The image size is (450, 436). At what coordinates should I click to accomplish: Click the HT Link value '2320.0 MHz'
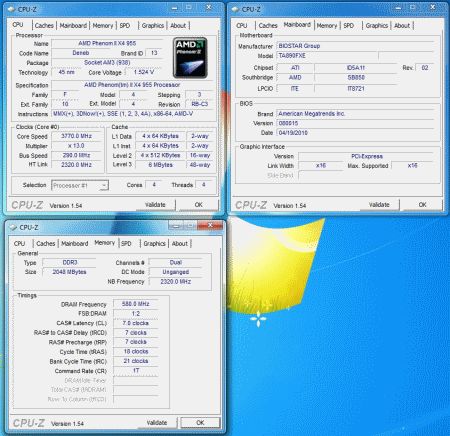point(76,165)
